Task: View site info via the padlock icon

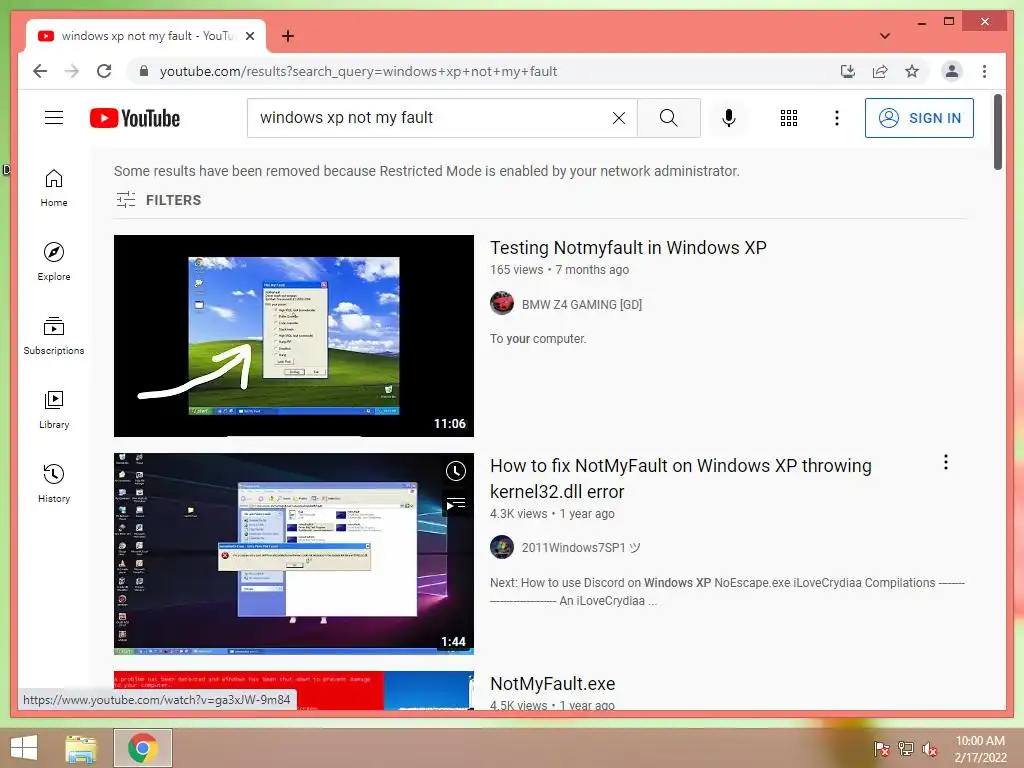Action: pyautogui.click(x=144, y=71)
